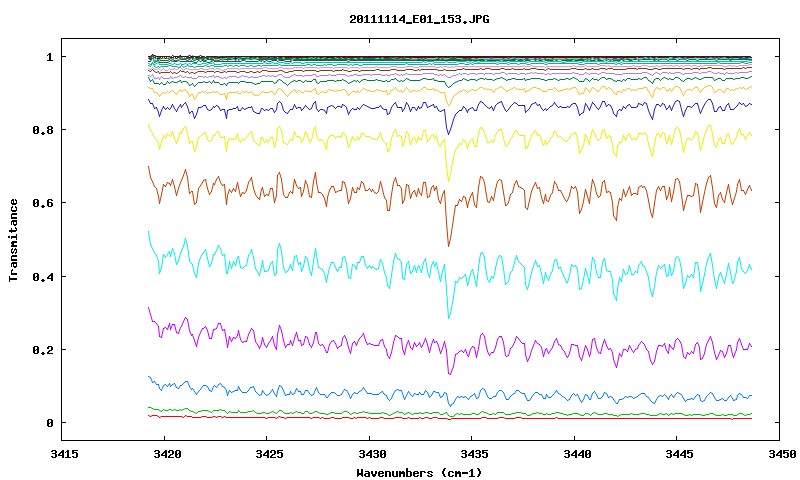Click the x-axis tick label 3425
This screenshot has width=800, height=480.
click(269, 454)
